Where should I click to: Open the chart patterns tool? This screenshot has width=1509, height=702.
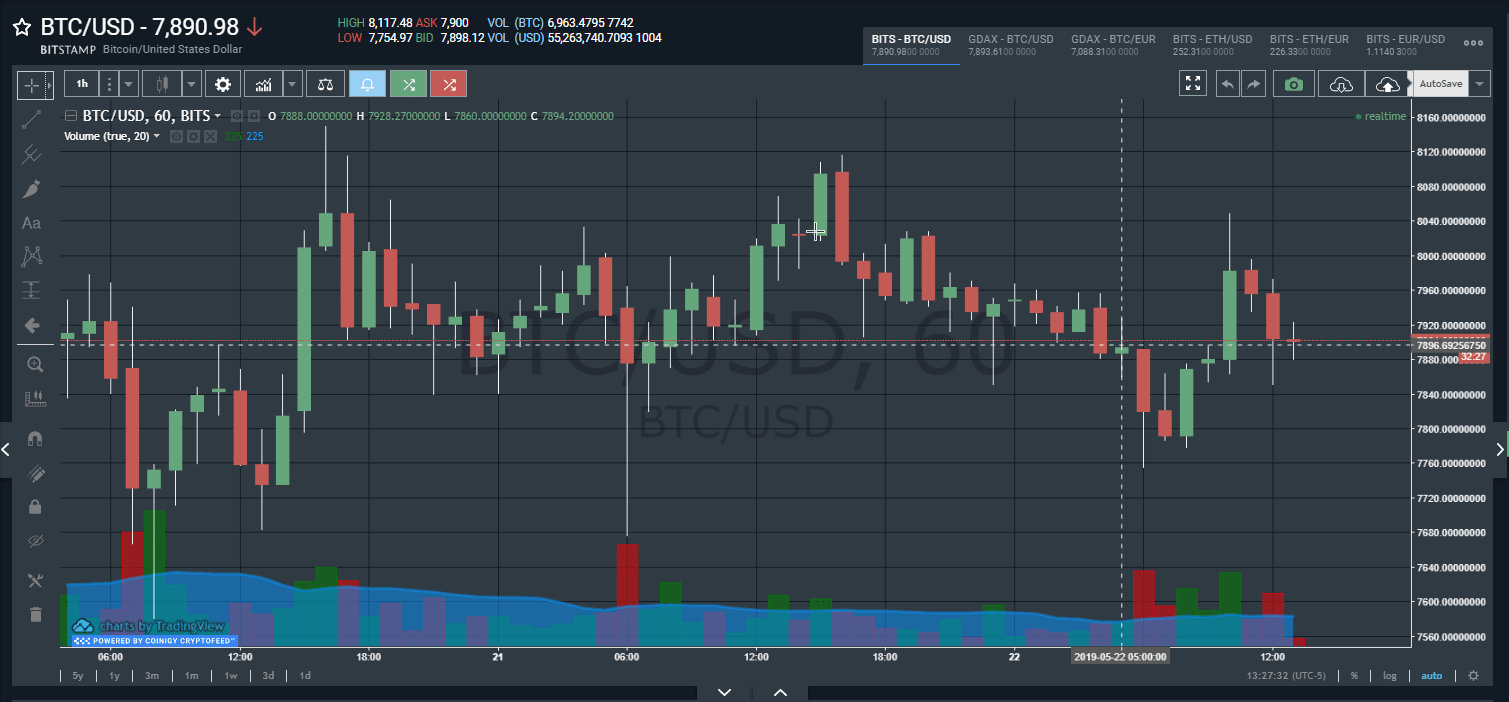click(32, 256)
